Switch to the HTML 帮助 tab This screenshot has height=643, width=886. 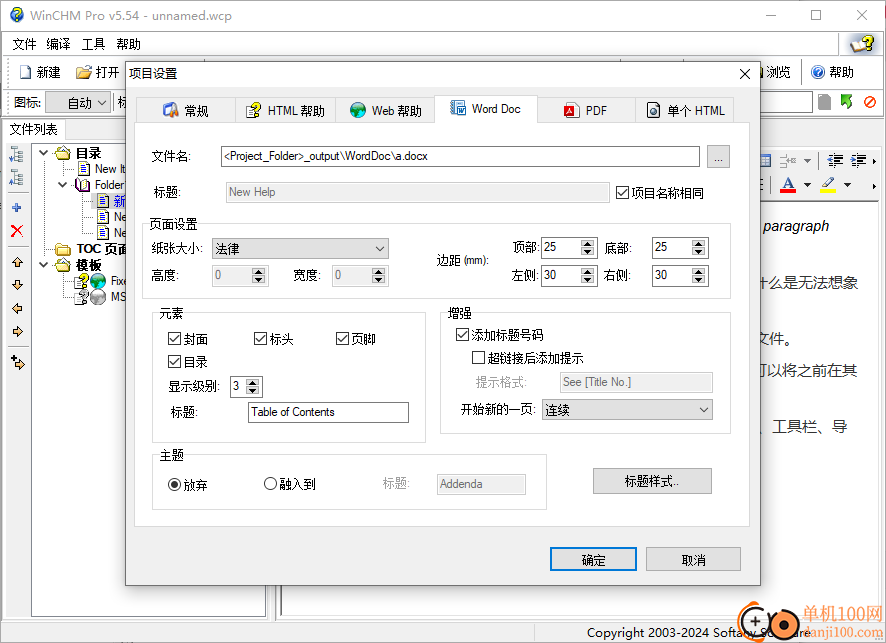tap(285, 111)
